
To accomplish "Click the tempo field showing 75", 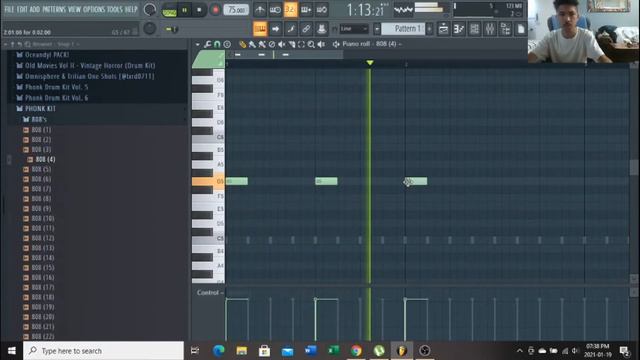I will [236, 10].
